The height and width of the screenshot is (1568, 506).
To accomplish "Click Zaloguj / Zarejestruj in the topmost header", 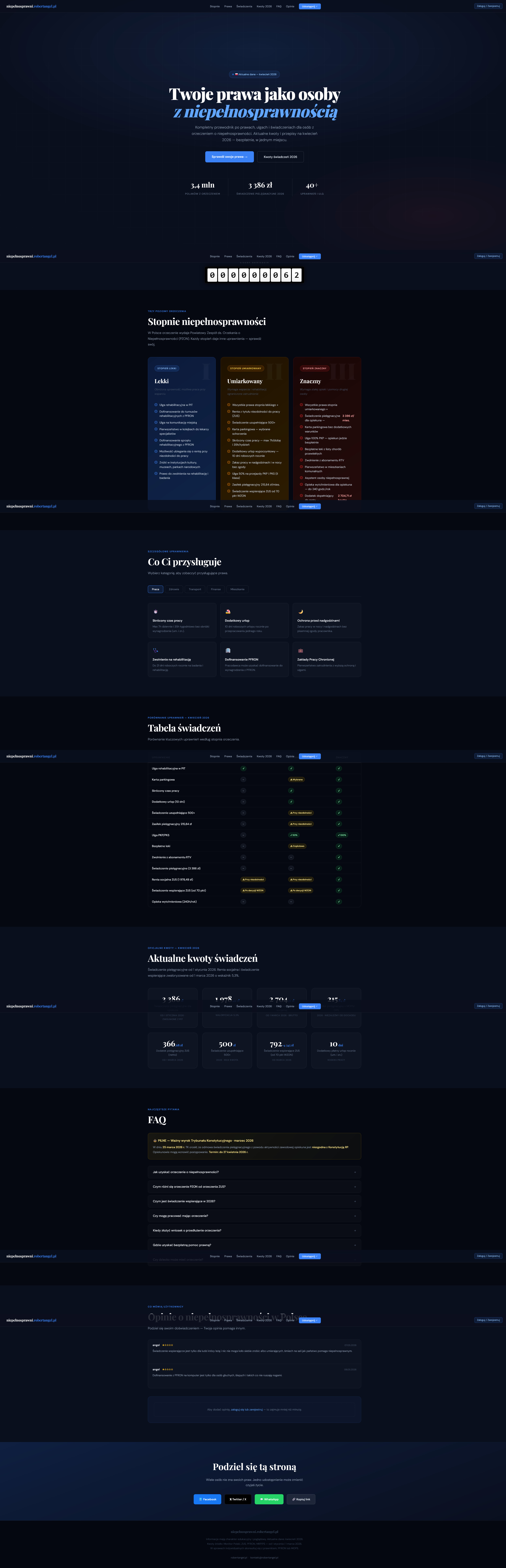I will [x=488, y=6].
